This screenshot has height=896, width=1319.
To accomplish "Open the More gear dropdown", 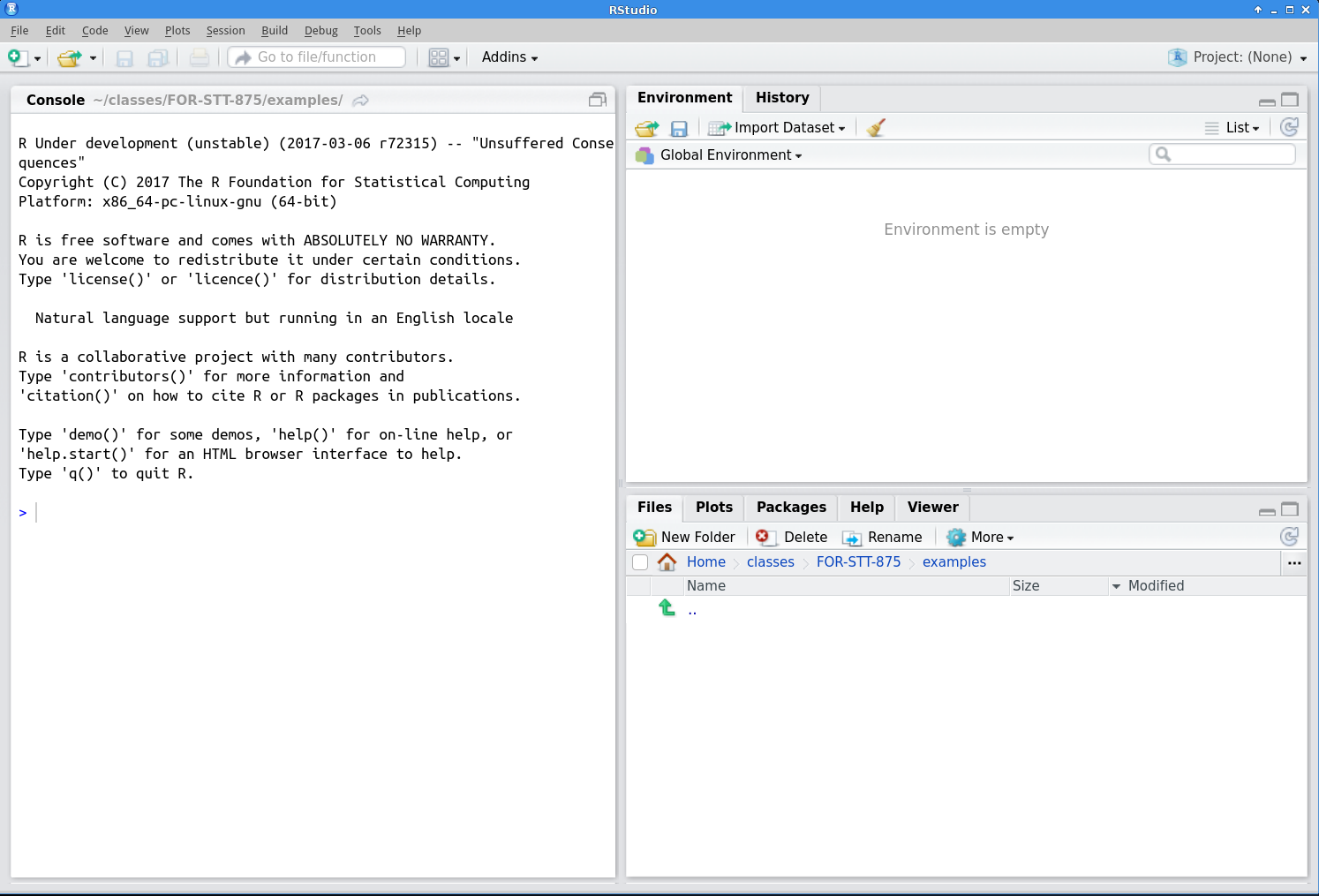I will coord(980,538).
